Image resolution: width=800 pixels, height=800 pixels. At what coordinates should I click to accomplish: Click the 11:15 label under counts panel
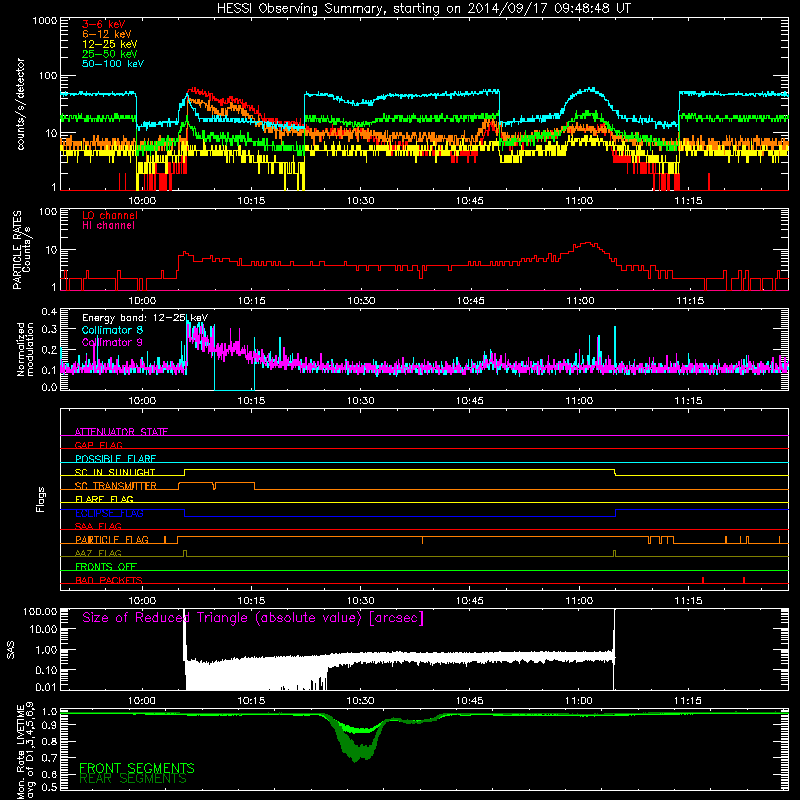tap(688, 201)
